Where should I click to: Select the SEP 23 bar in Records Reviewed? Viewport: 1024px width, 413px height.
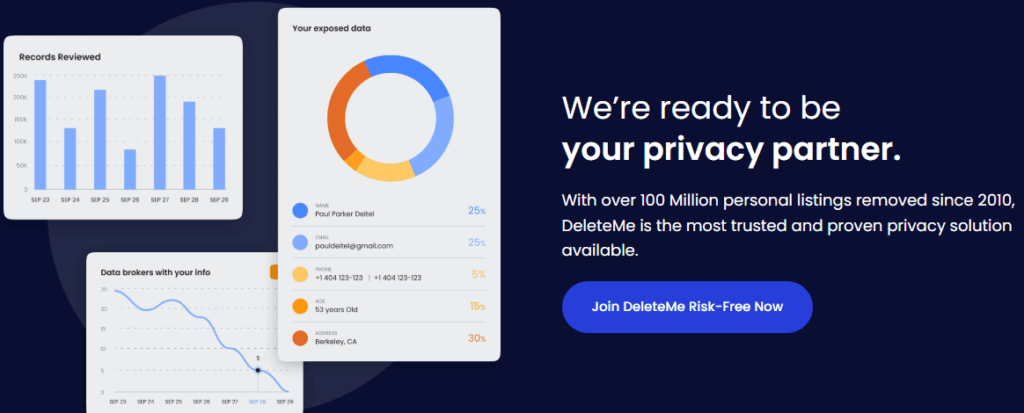(x=40, y=134)
